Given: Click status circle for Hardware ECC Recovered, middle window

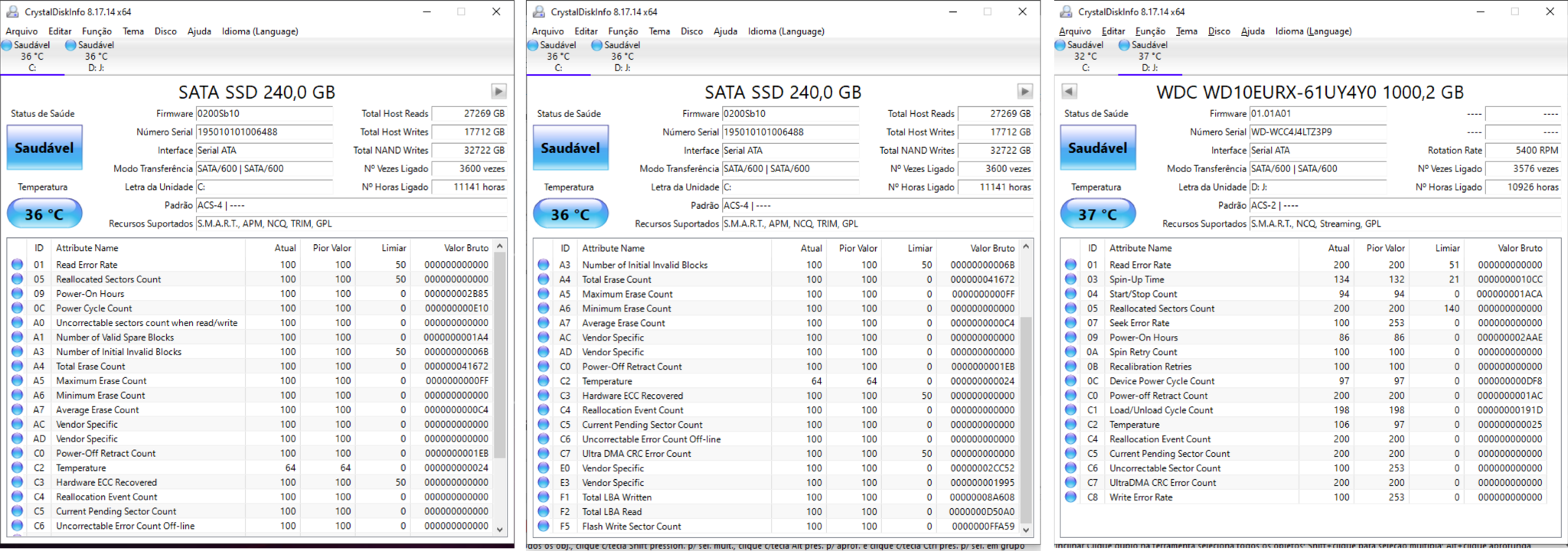Looking at the screenshot, I should click(x=544, y=396).
